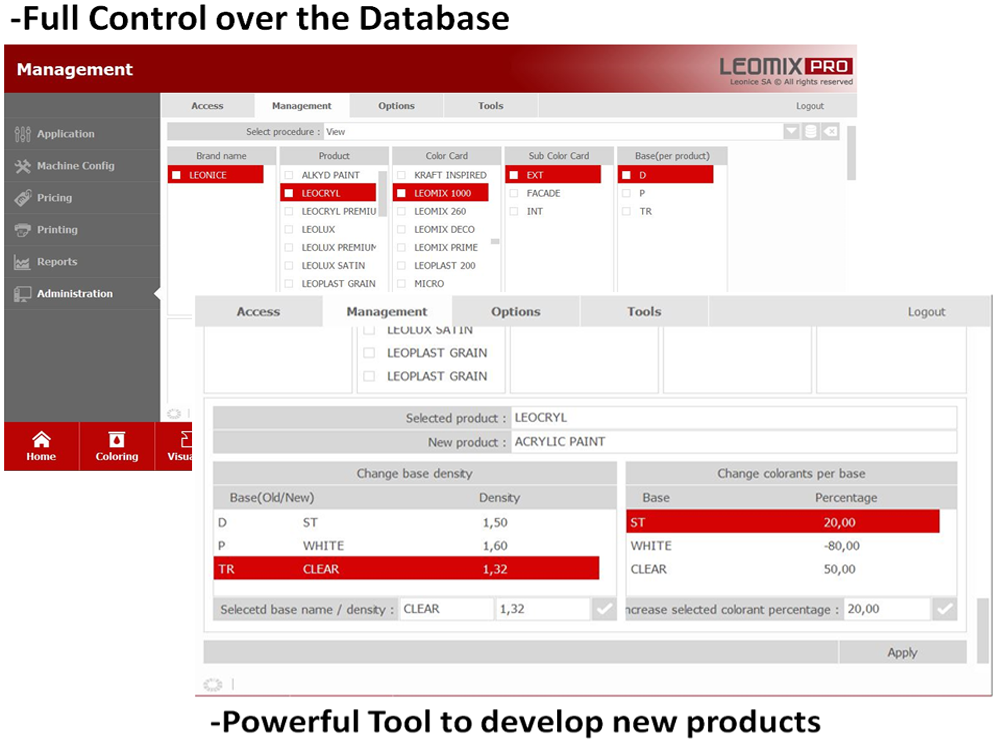
Task: Tick the FACADE sub color card checkbox
Action: (x=515, y=193)
